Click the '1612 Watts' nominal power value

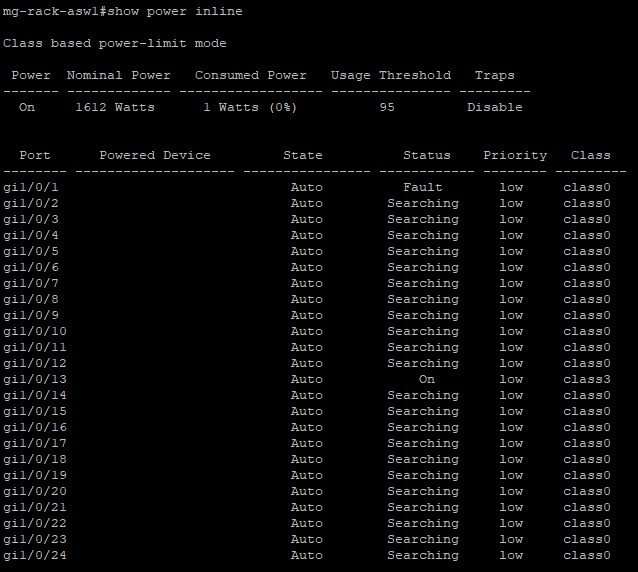pyautogui.click(x=115, y=107)
